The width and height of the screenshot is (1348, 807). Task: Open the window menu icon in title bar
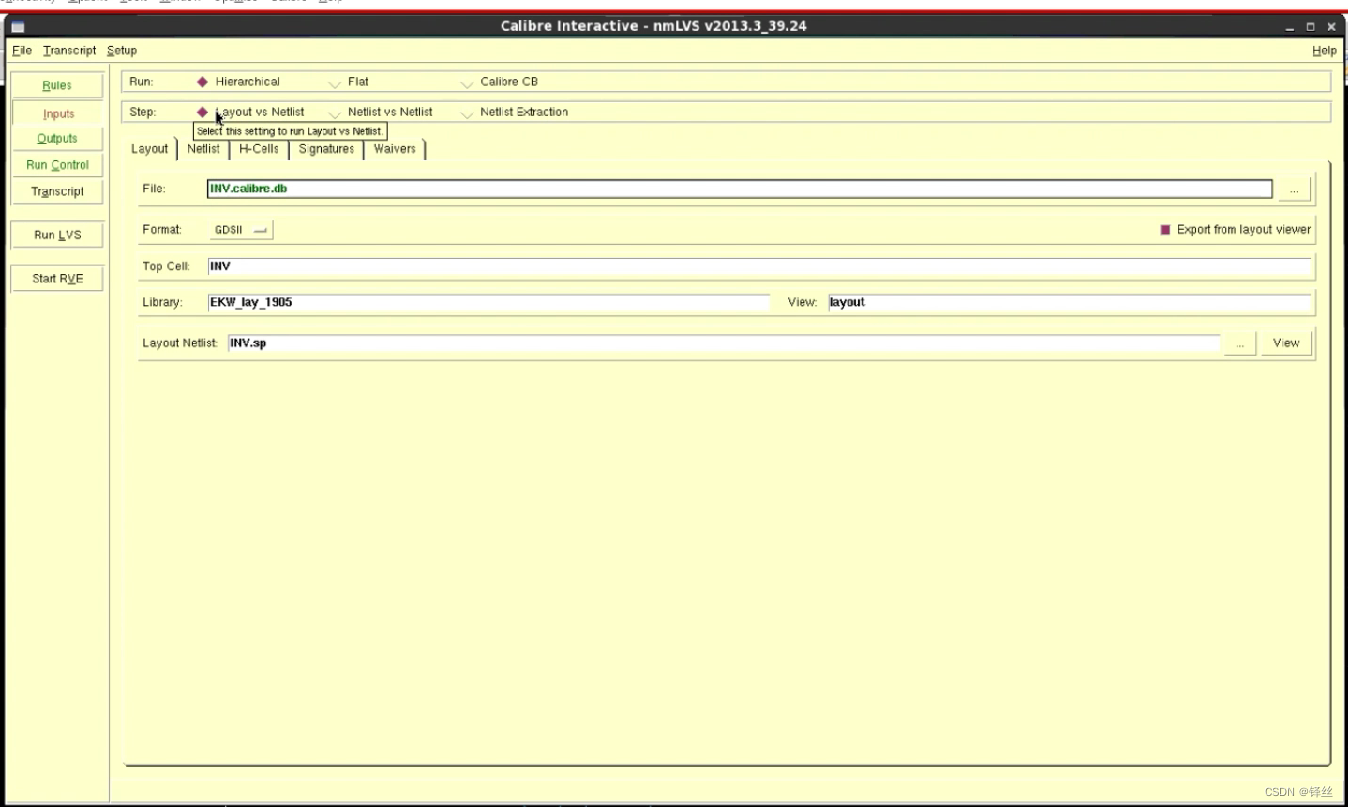pyautogui.click(x=17, y=27)
